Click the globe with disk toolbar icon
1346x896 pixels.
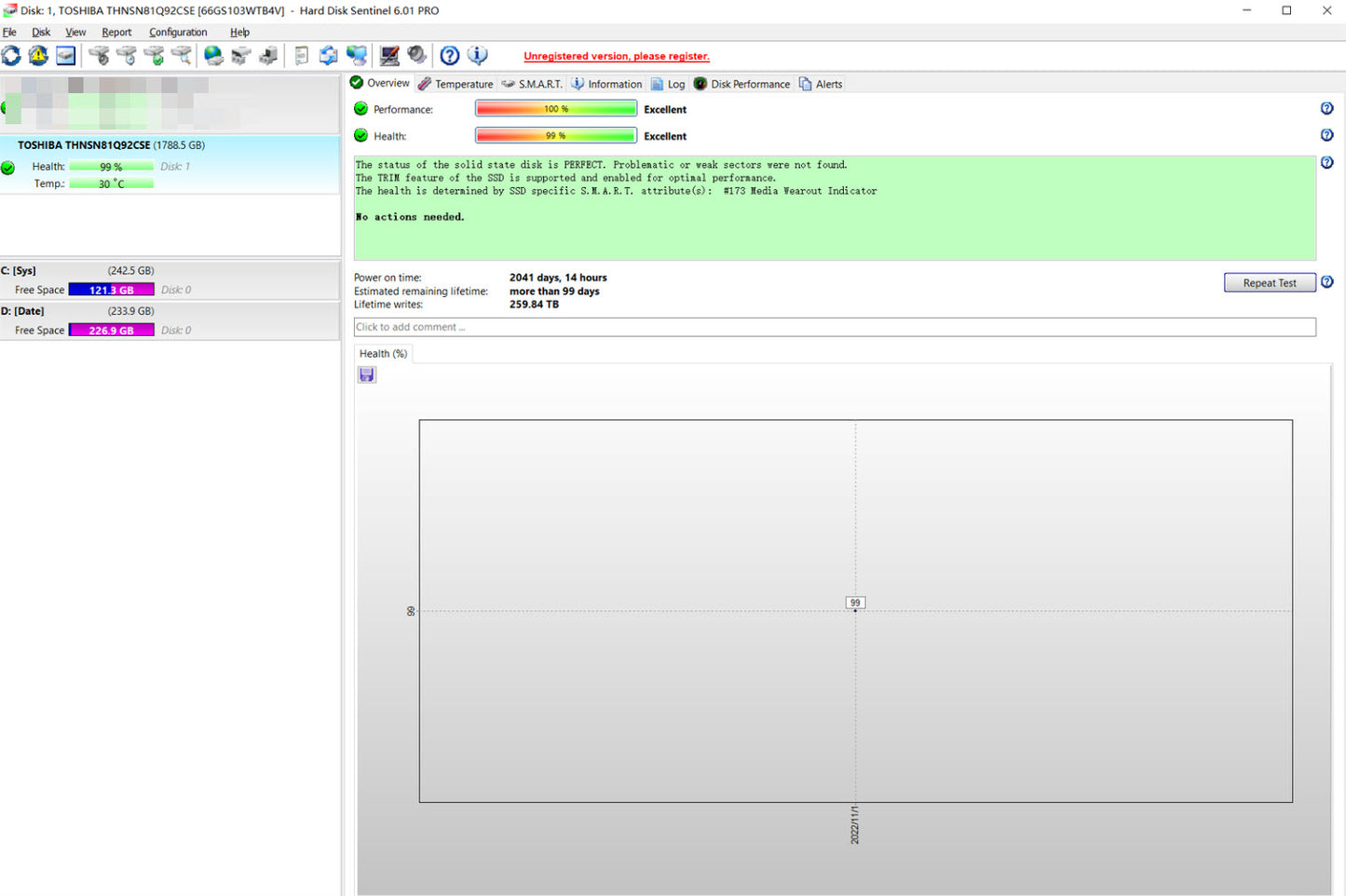click(x=214, y=56)
